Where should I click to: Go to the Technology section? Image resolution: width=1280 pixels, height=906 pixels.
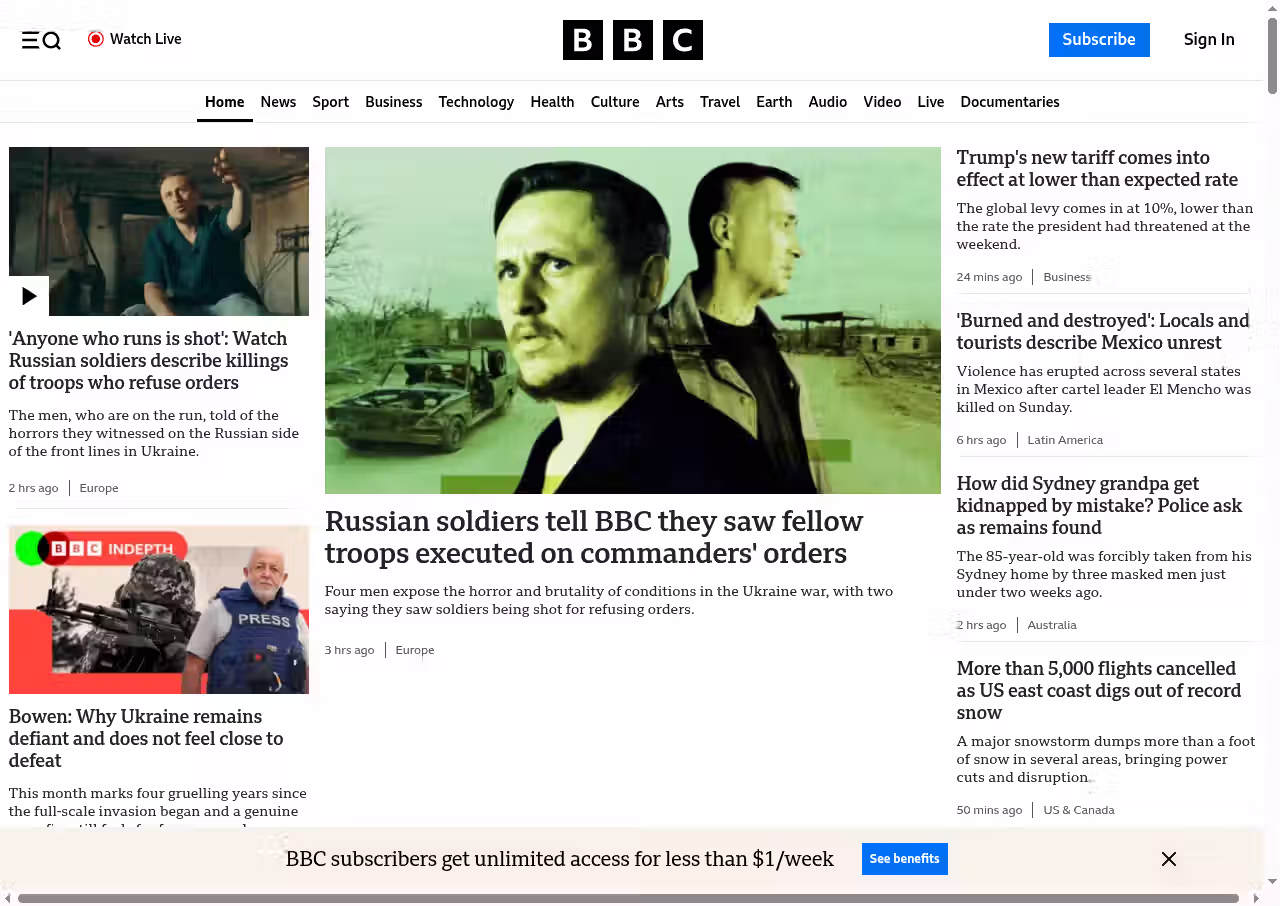click(476, 102)
